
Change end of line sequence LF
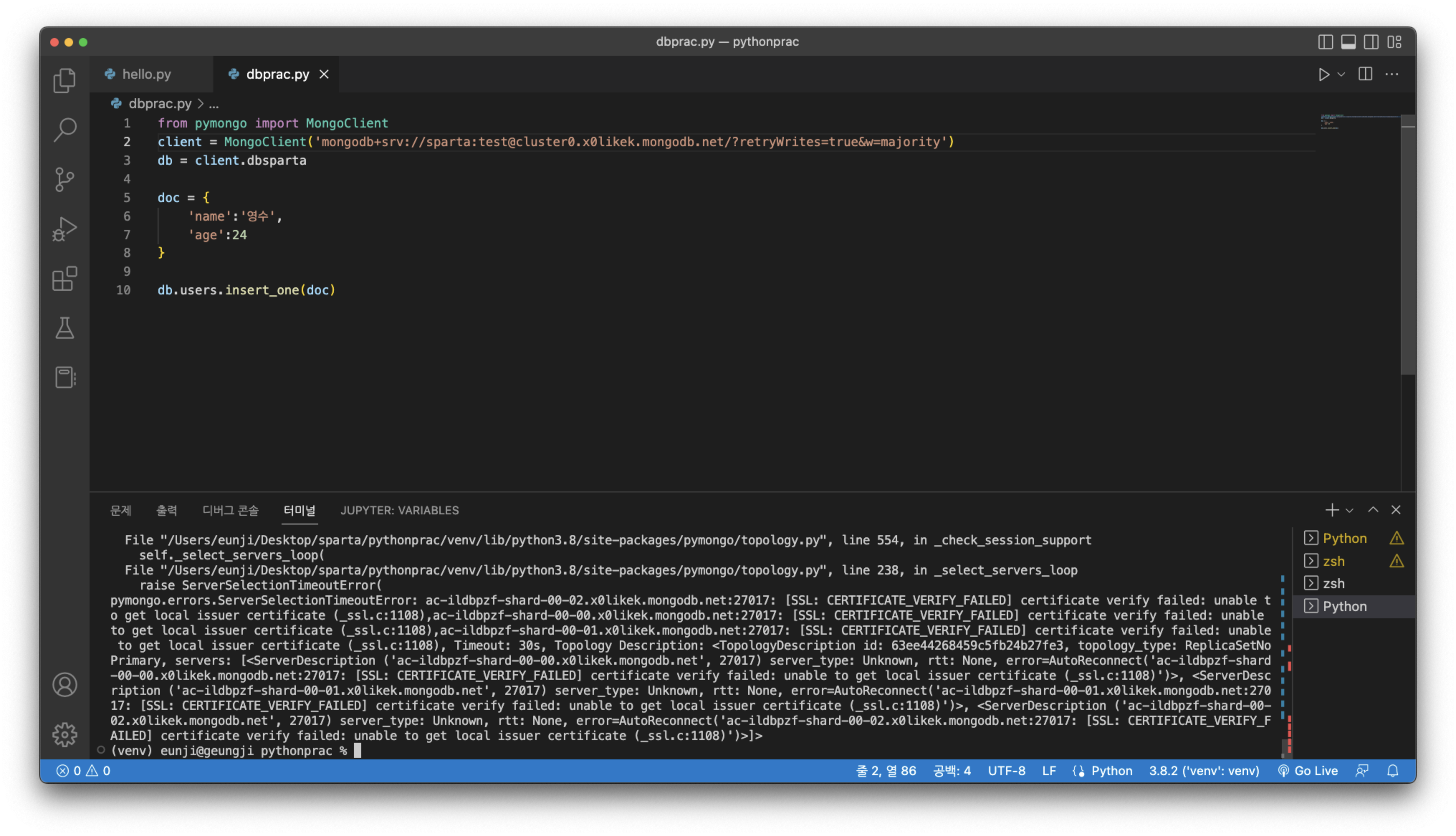(x=1049, y=770)
